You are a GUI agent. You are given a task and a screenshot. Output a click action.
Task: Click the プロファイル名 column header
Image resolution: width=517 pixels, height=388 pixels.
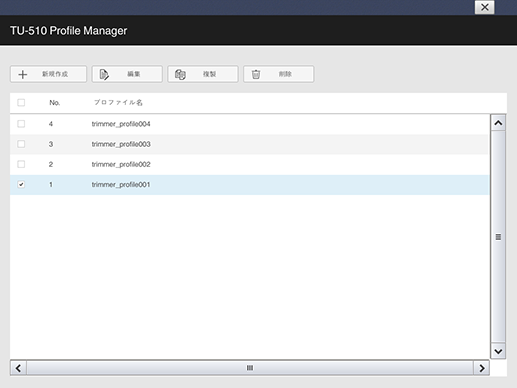point(118,102)
